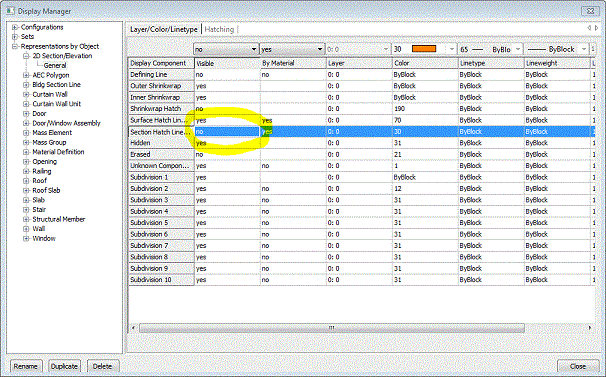This screenshot has height=377, width=606.
Task: Select the Defining Line row header
Action: [x=161, y=75]
